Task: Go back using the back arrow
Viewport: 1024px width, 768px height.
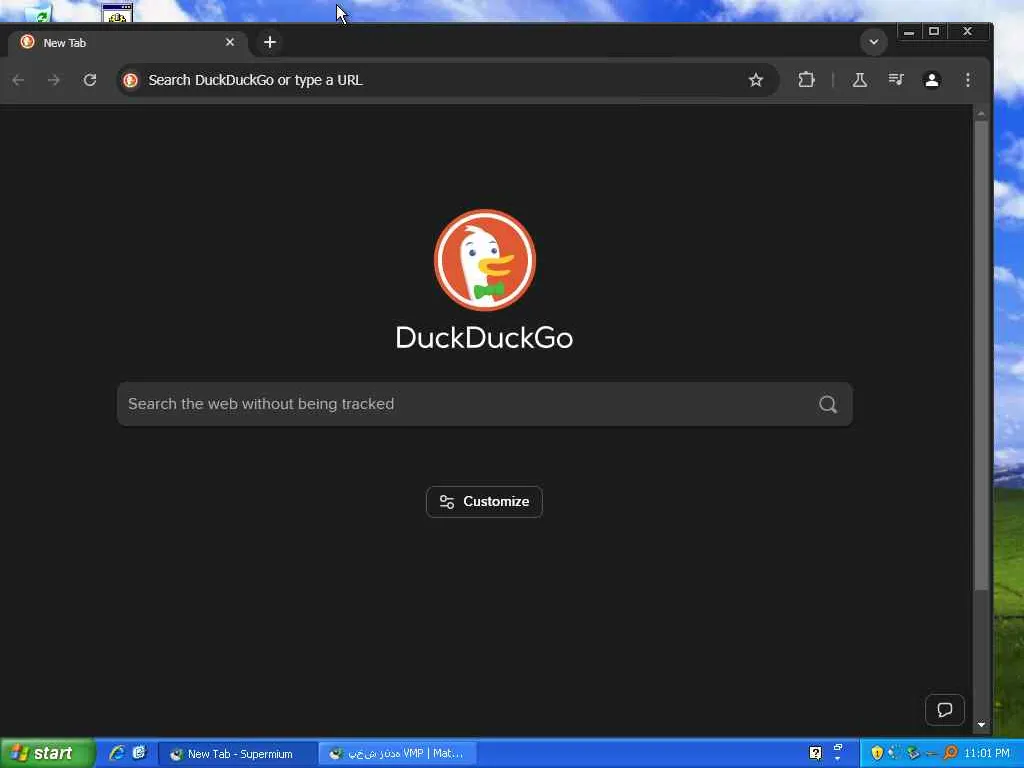Action: (x=18, y=80)
